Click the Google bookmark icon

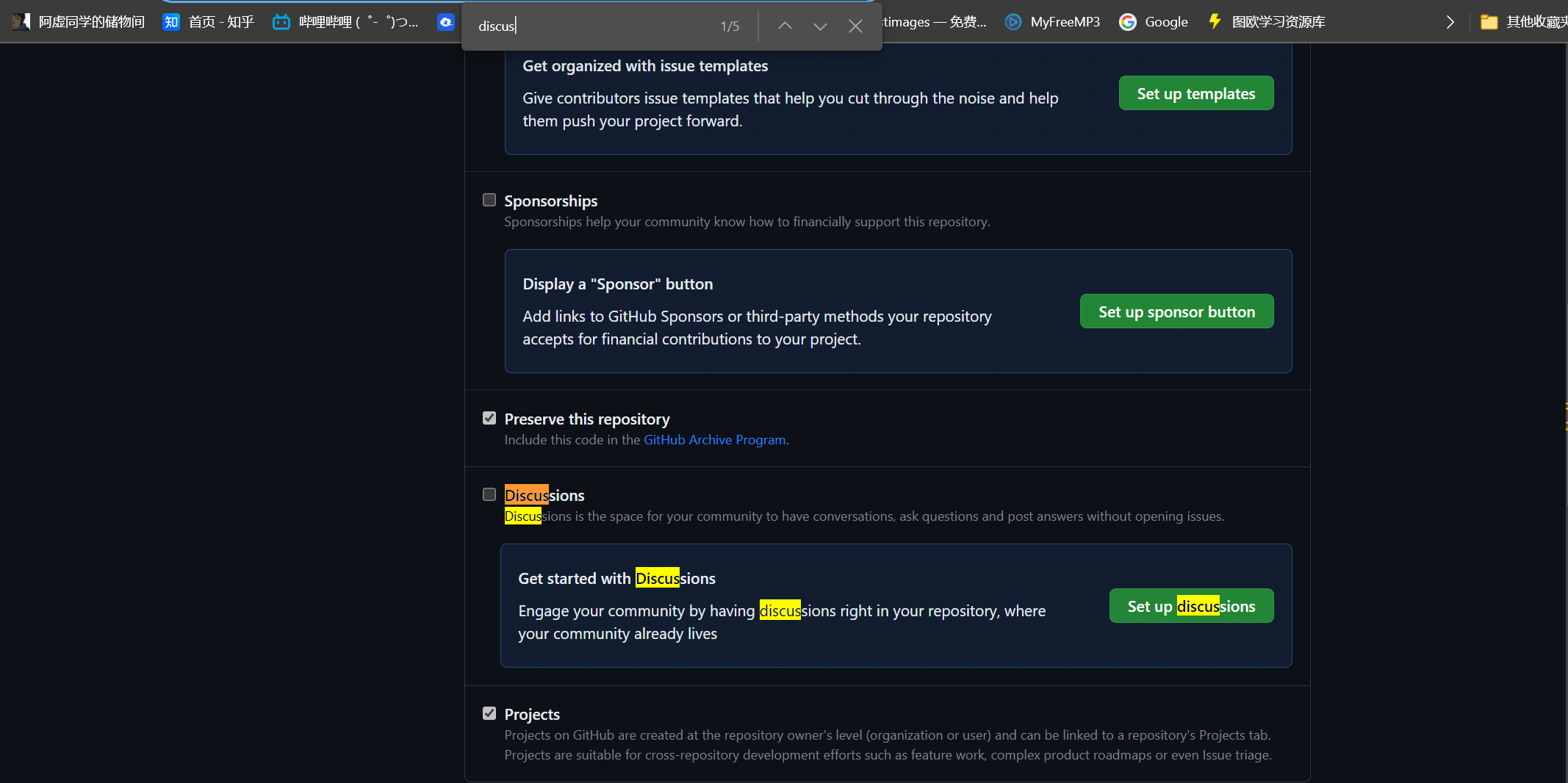1127,22
